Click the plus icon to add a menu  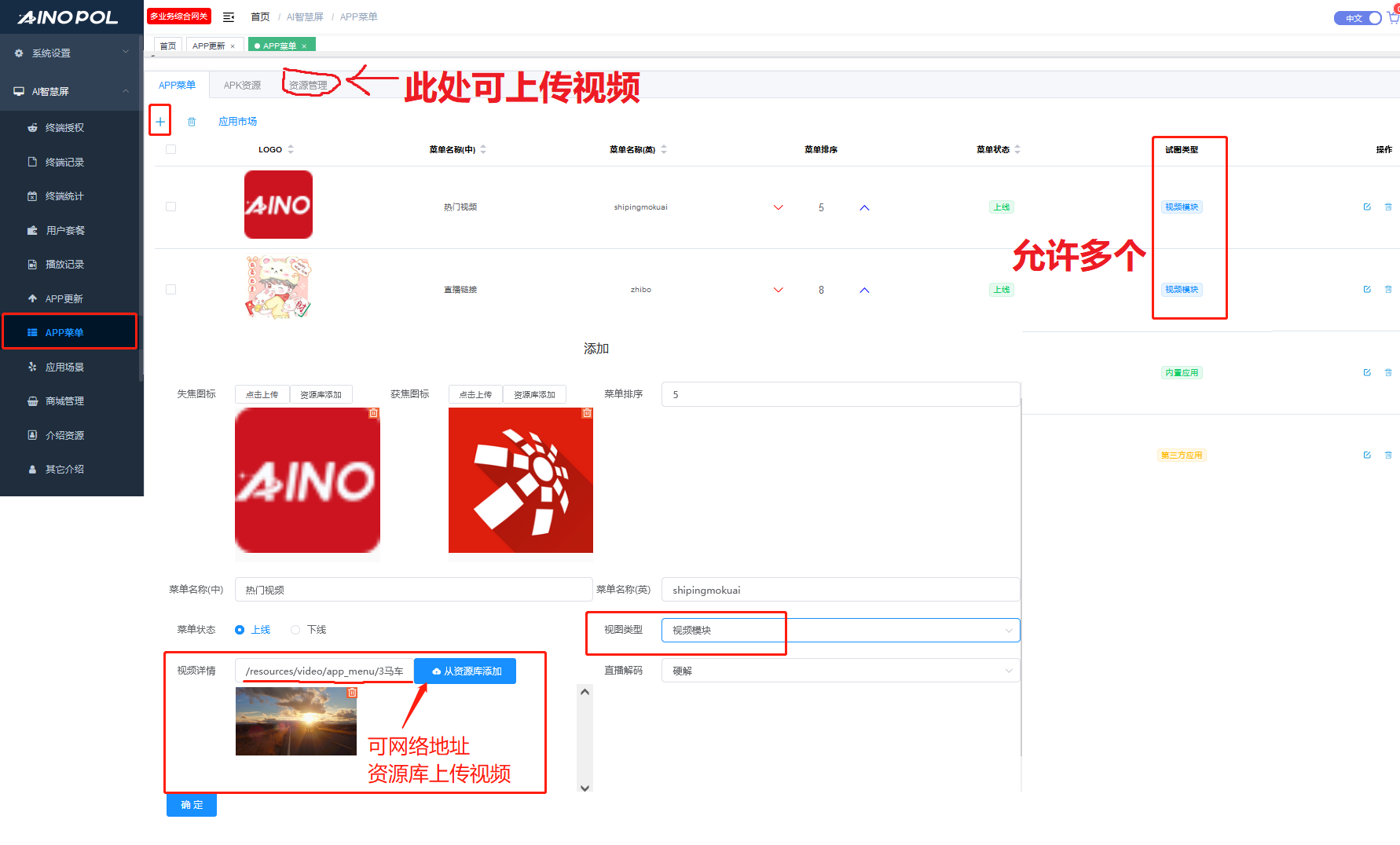pyautogui.click(x=160, y=122)
